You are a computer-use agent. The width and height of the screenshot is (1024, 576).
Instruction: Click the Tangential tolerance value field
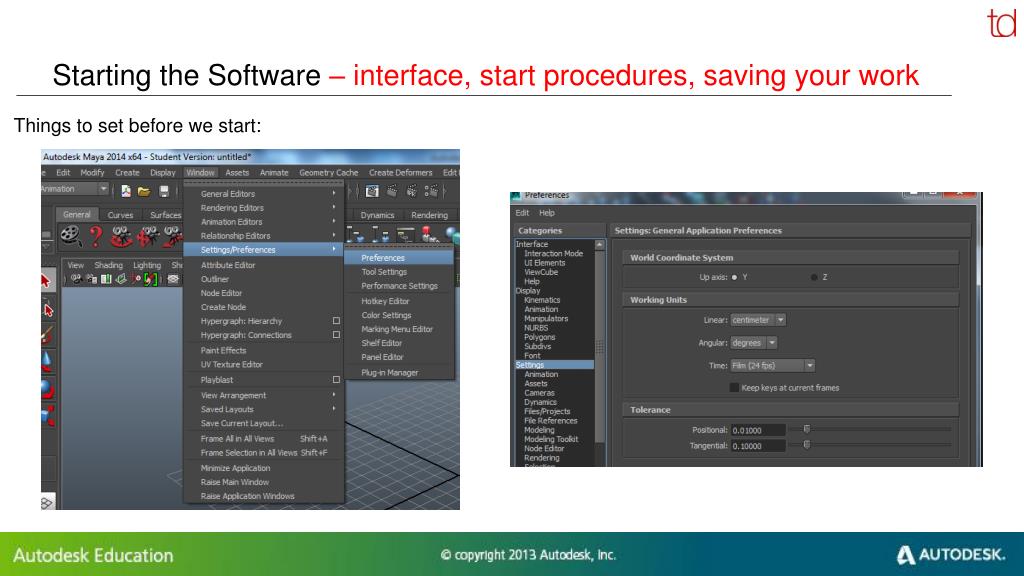[758, 446]
